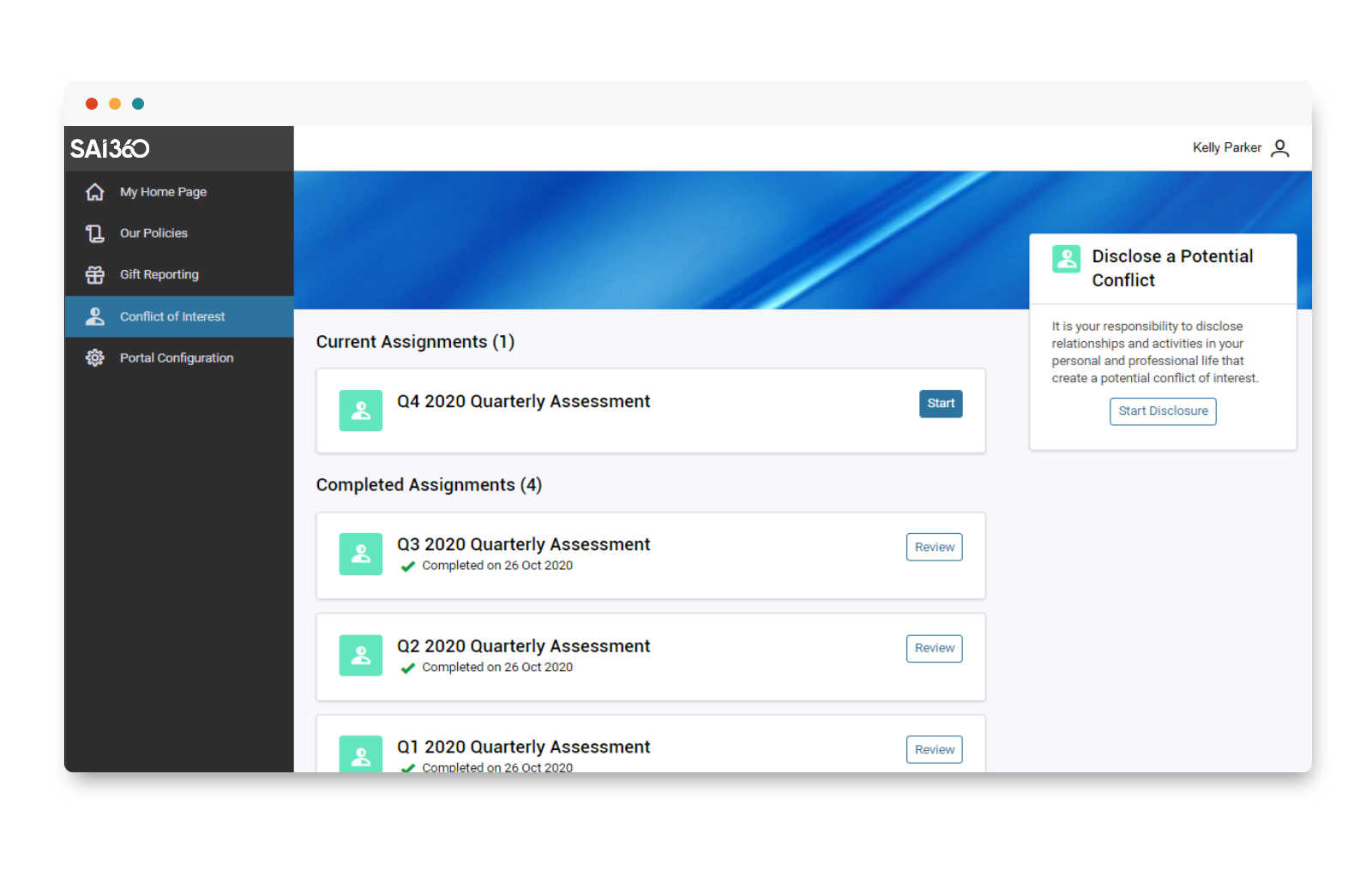Viewport: 1372px width, 876px height.
Task: Open My Home Page from the sidebar
Action: click(x=163, y=191)
